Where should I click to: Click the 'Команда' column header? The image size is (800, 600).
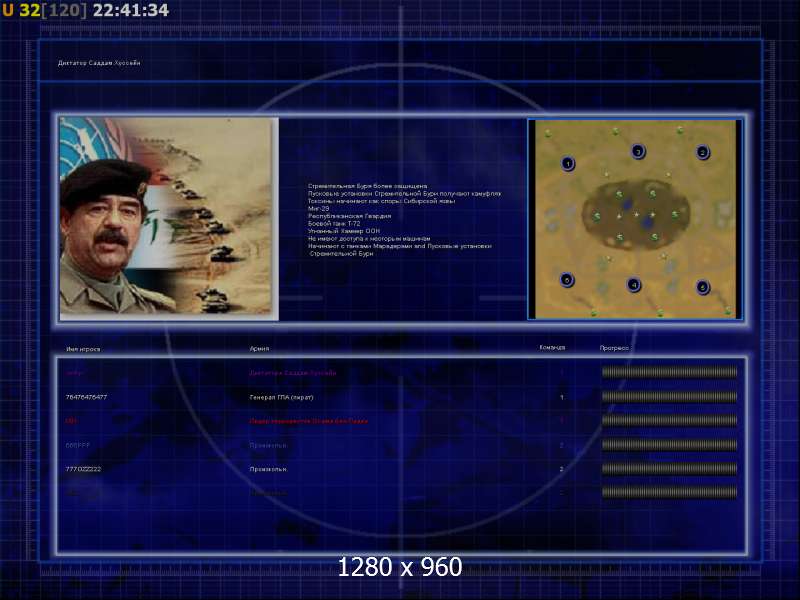pyautogui.click(x=552, y=347)
